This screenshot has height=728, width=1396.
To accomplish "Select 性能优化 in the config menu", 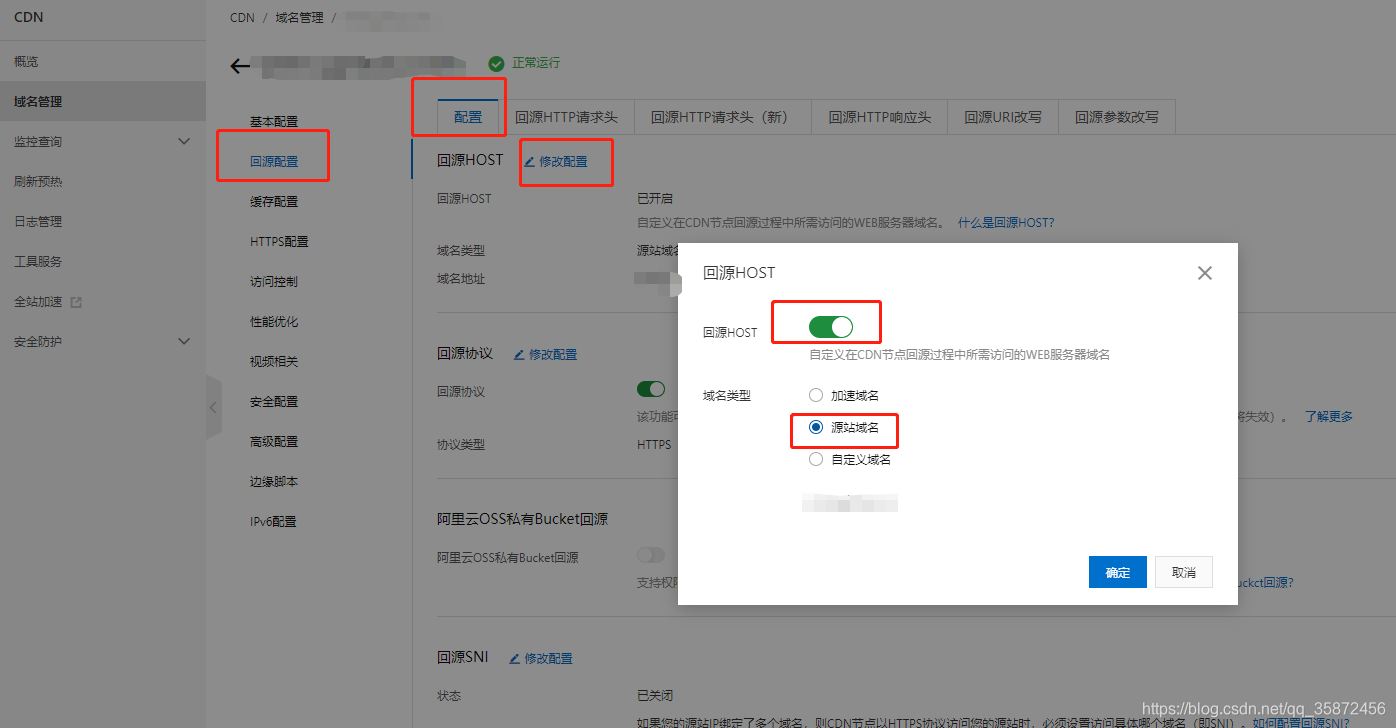I will [x=274, y=321].
